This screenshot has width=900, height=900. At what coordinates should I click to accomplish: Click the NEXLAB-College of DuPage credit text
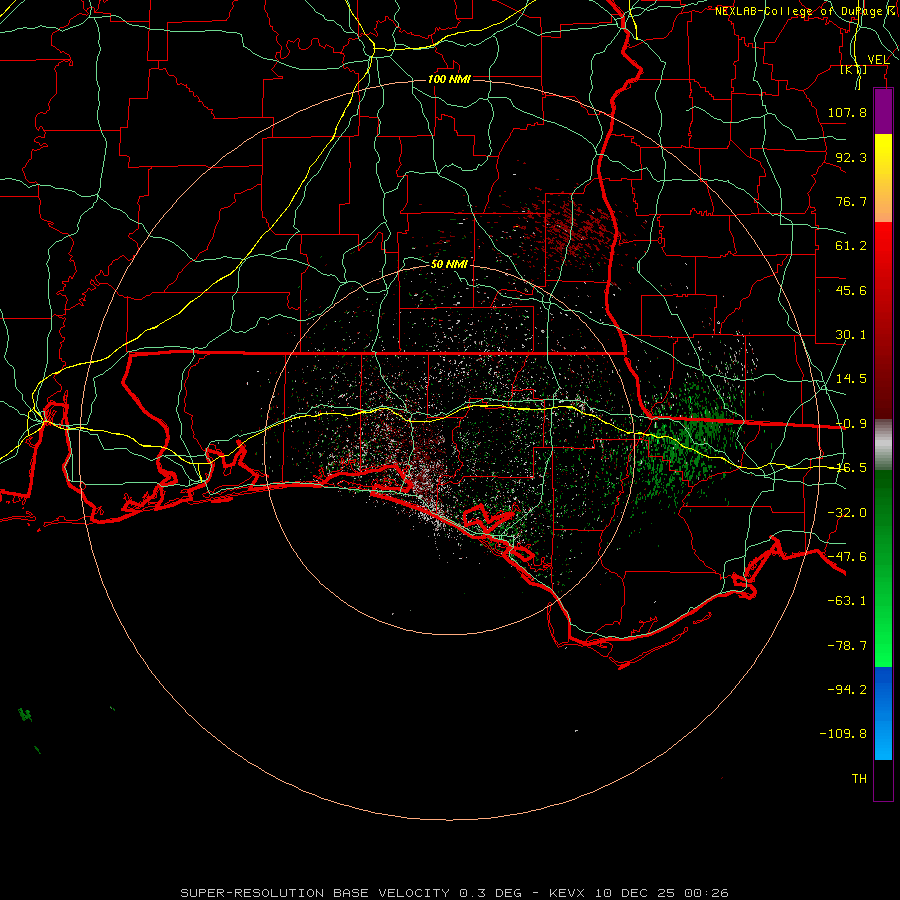[806, 11]
